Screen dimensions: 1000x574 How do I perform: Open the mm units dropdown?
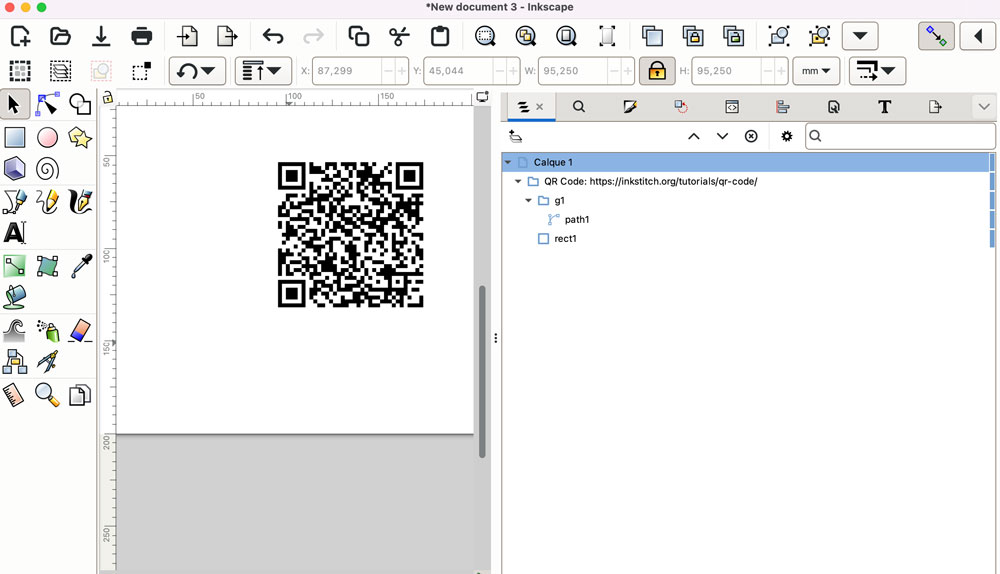tap(816, 71)
